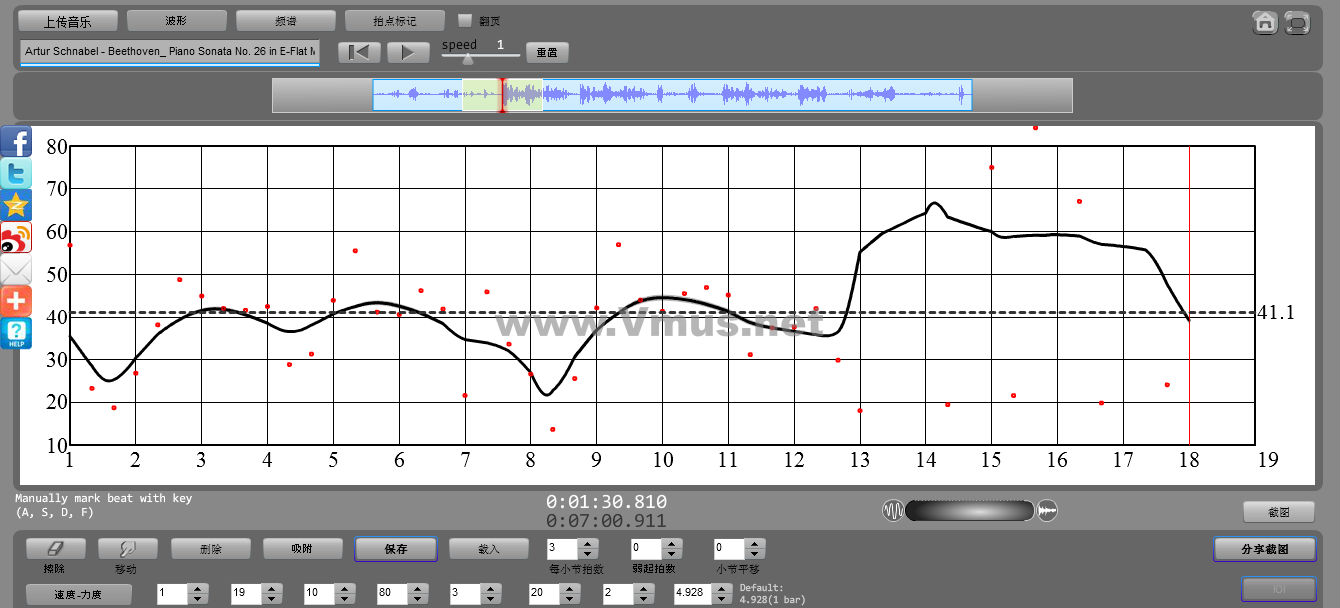Click the Weibo share icon

point(16,238)
